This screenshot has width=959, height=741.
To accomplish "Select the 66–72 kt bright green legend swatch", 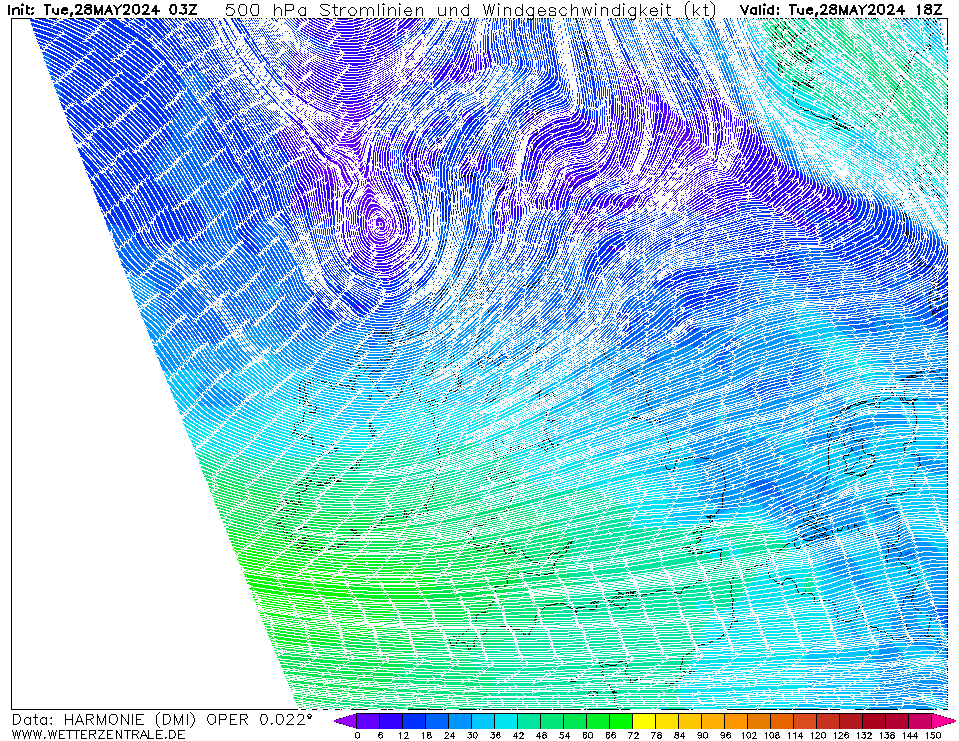I will [621, 721].
